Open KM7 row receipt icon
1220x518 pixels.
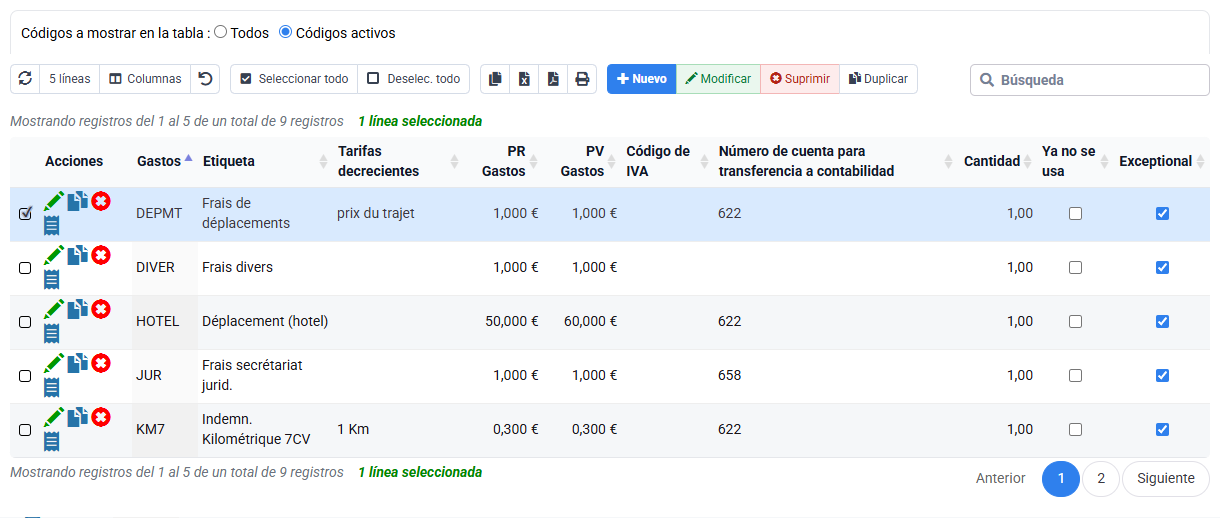pos(52,441)
